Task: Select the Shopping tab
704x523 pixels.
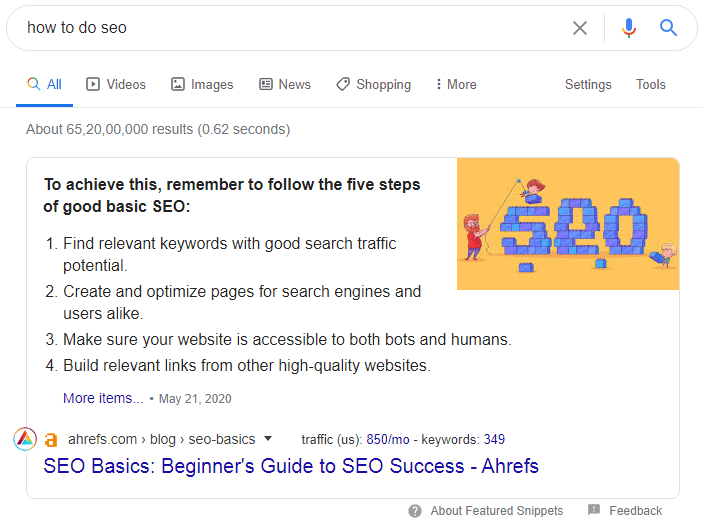Action: point(374,84)
